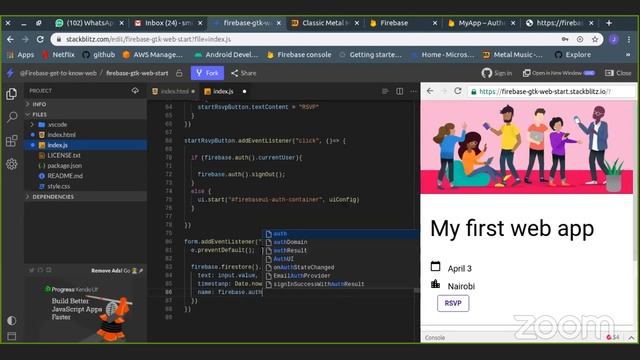Screen dimensions: 640x360
Task: Click the format lines icon above editor
Action: pyautogui.click(x=385, y=91)
